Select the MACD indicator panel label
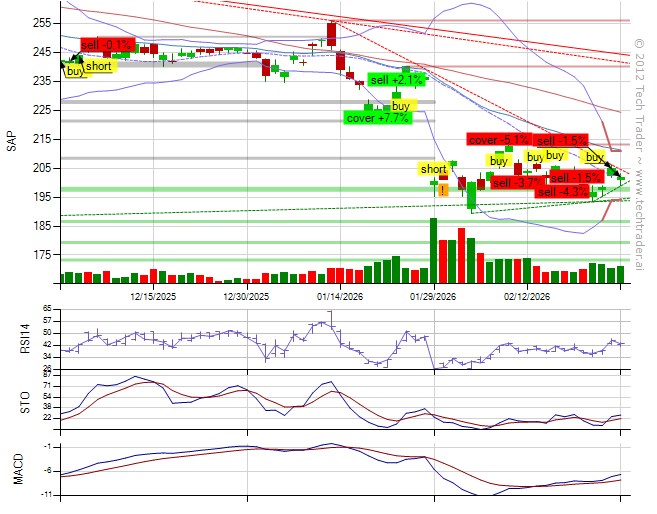This screenshot has width=657, height=514. tap(12, 469)
